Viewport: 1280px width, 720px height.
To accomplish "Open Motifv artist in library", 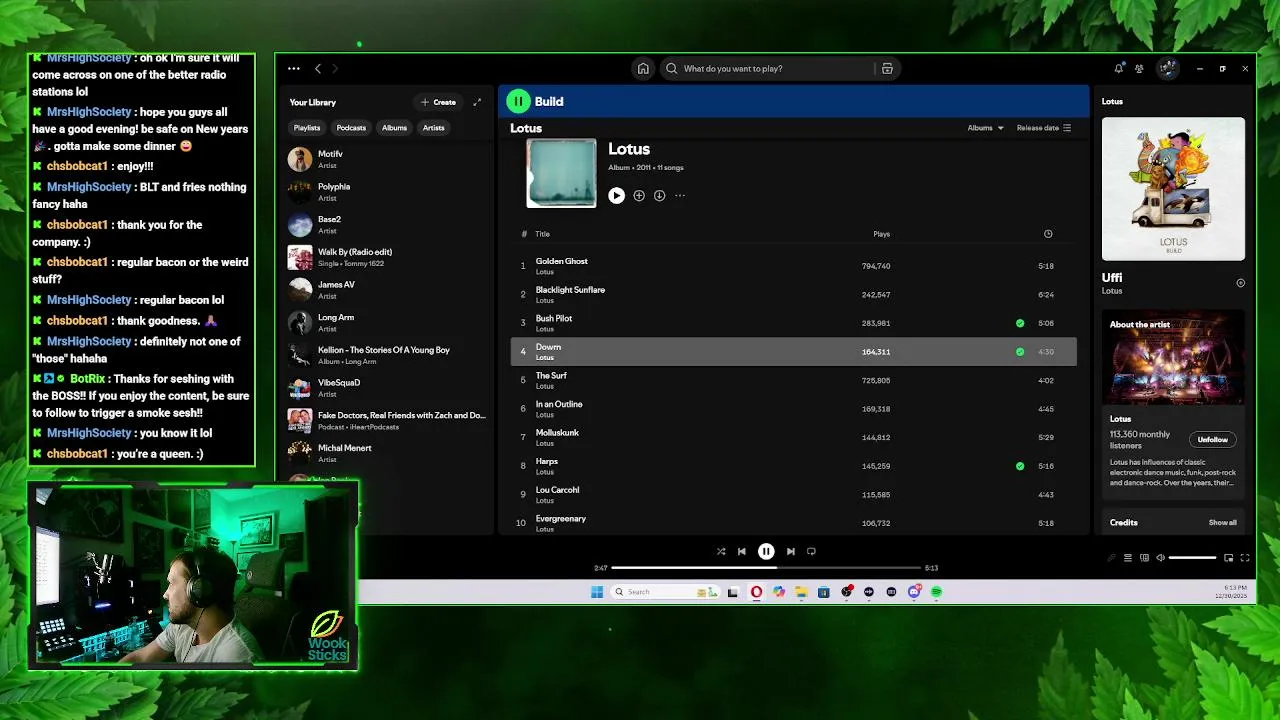I will click(386, 159).
